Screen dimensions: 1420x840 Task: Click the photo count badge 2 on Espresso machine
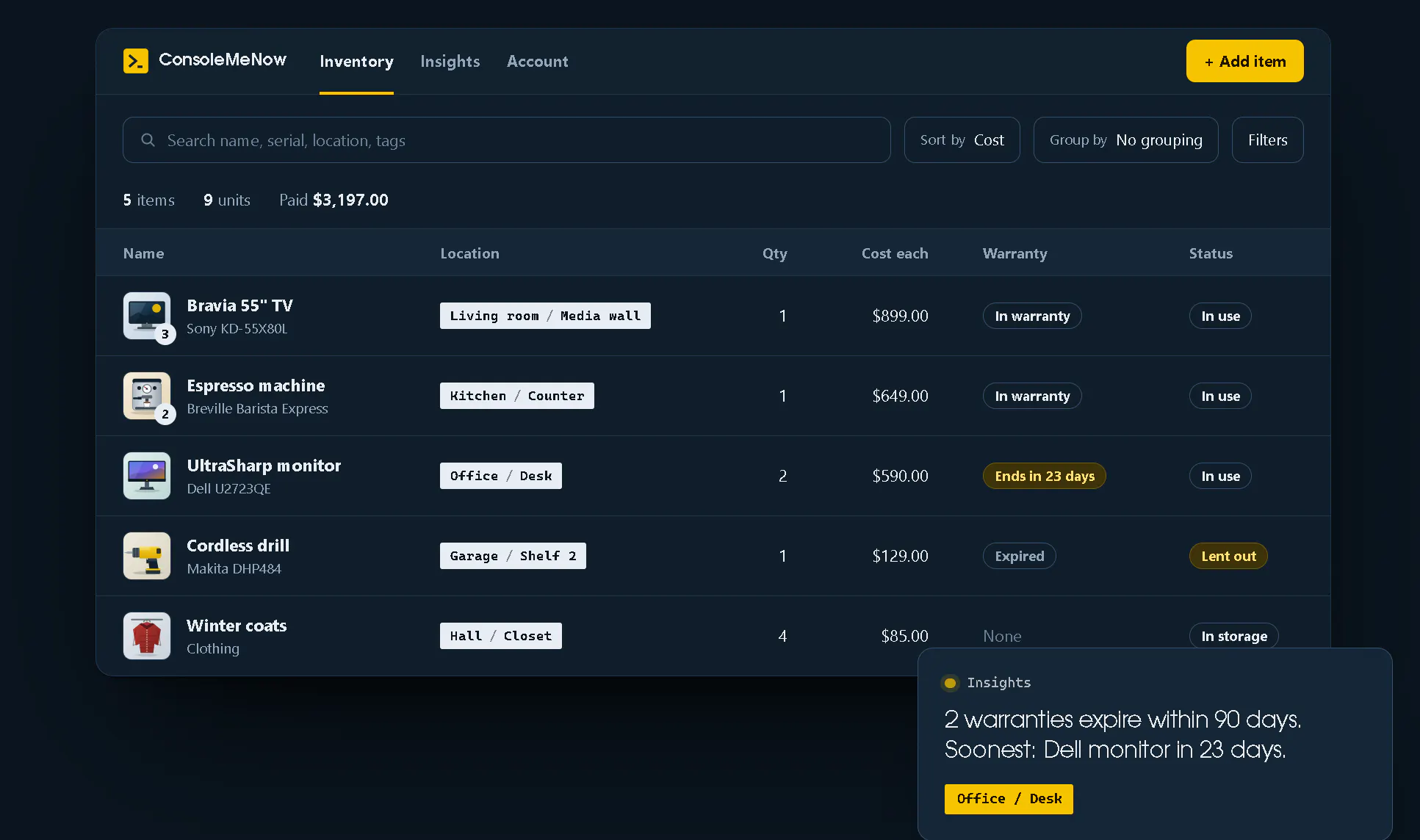point(165,414)
